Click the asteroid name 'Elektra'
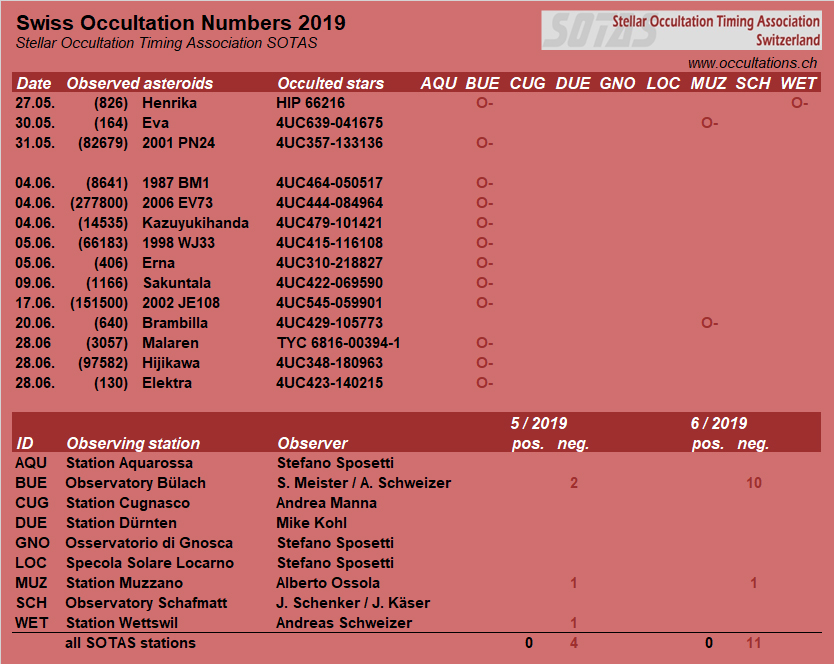 coord(166,383)
